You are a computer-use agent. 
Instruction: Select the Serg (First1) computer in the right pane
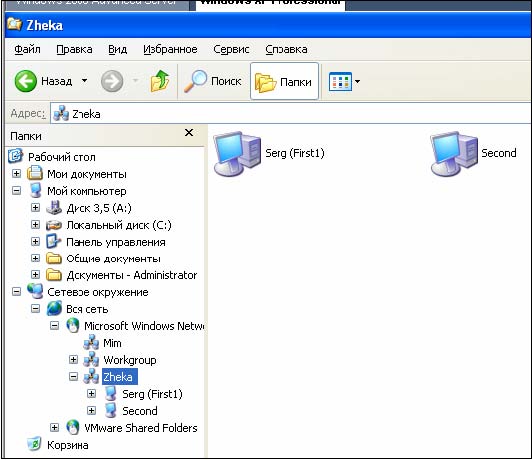tap(269, 154)
